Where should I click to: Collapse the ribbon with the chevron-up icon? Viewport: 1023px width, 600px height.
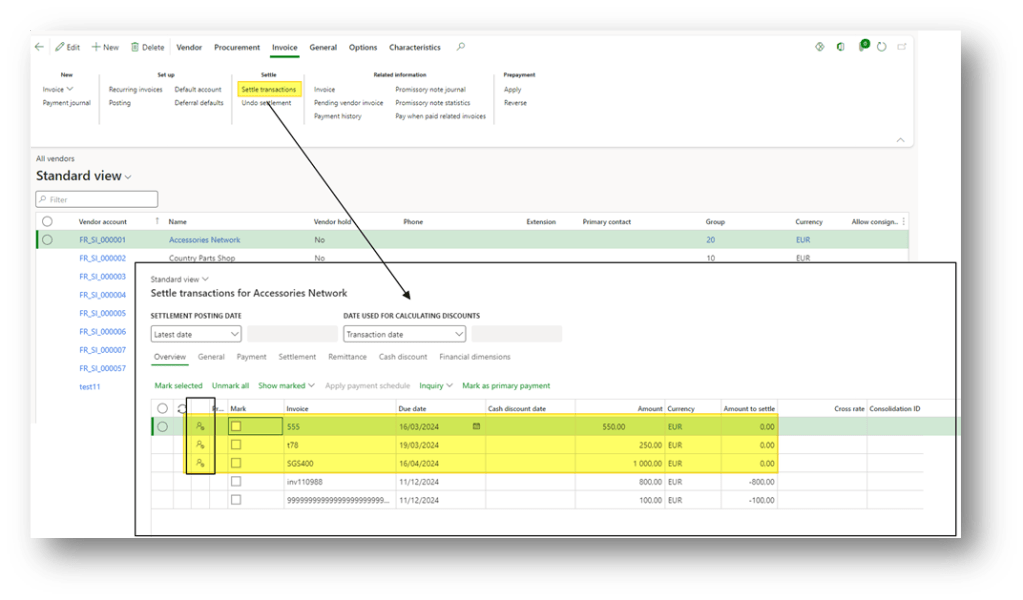899,140
